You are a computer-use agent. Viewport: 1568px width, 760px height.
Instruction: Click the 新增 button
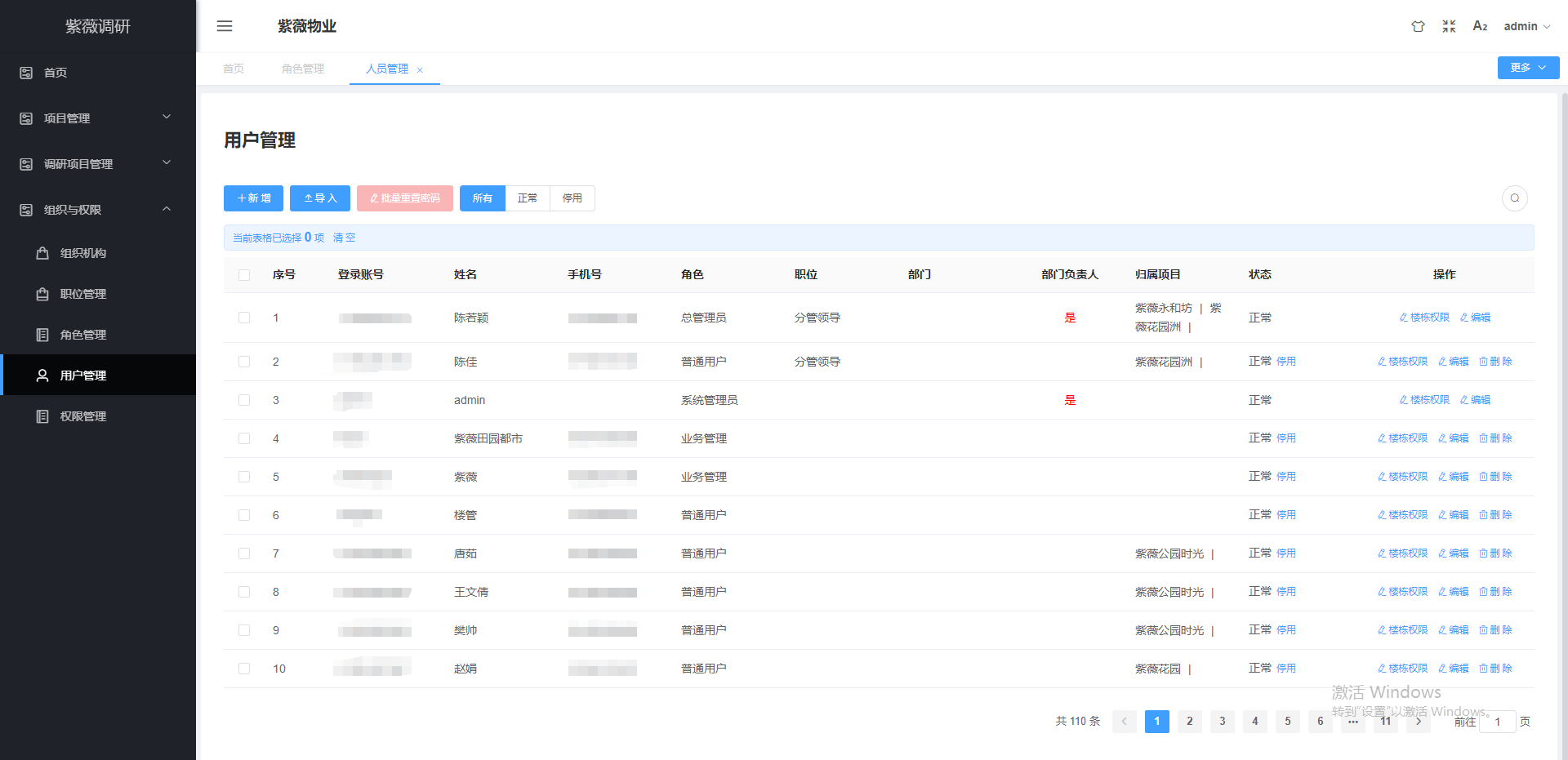click(x=254, y=198)
